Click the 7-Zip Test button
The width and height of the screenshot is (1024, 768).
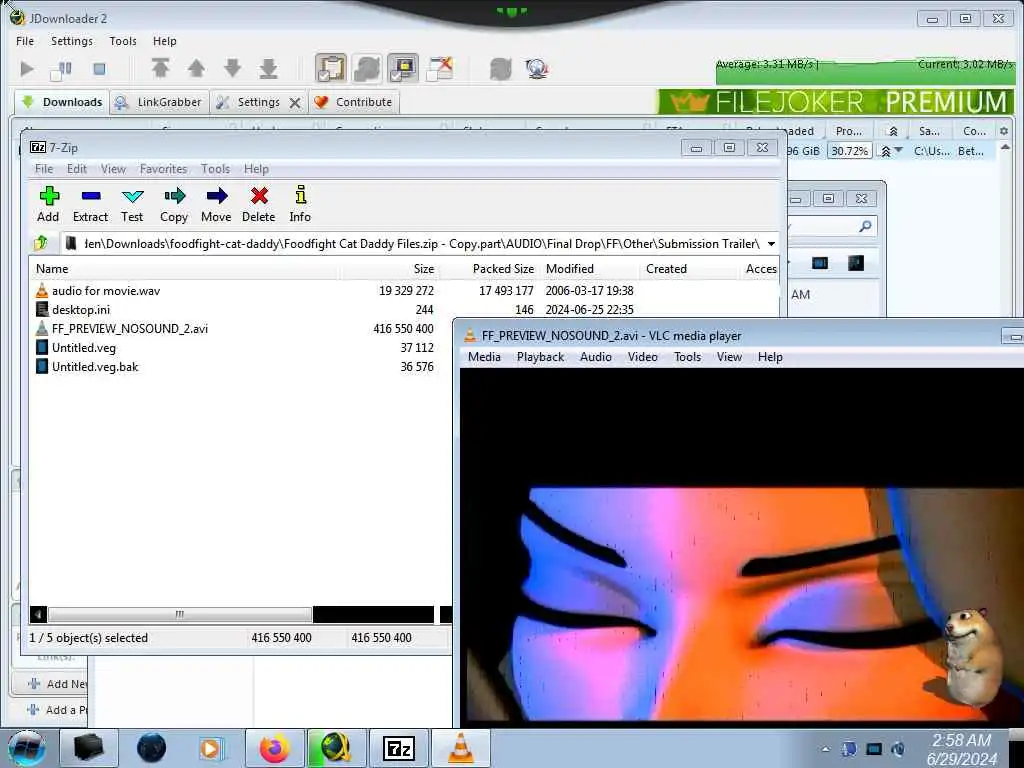click(x=132, y=204)
